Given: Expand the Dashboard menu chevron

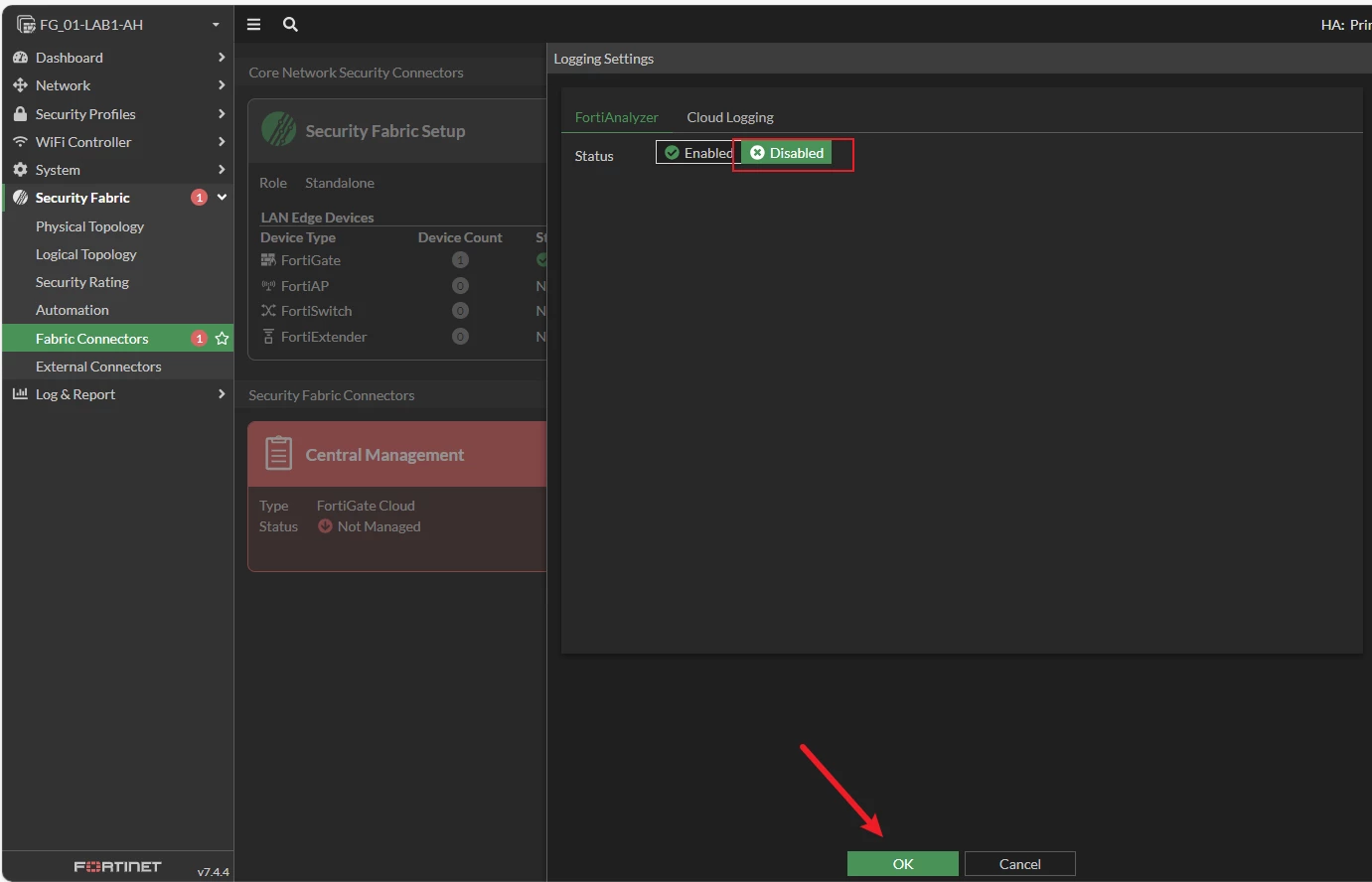Looking at the screenshot, I should click(222, 58).
